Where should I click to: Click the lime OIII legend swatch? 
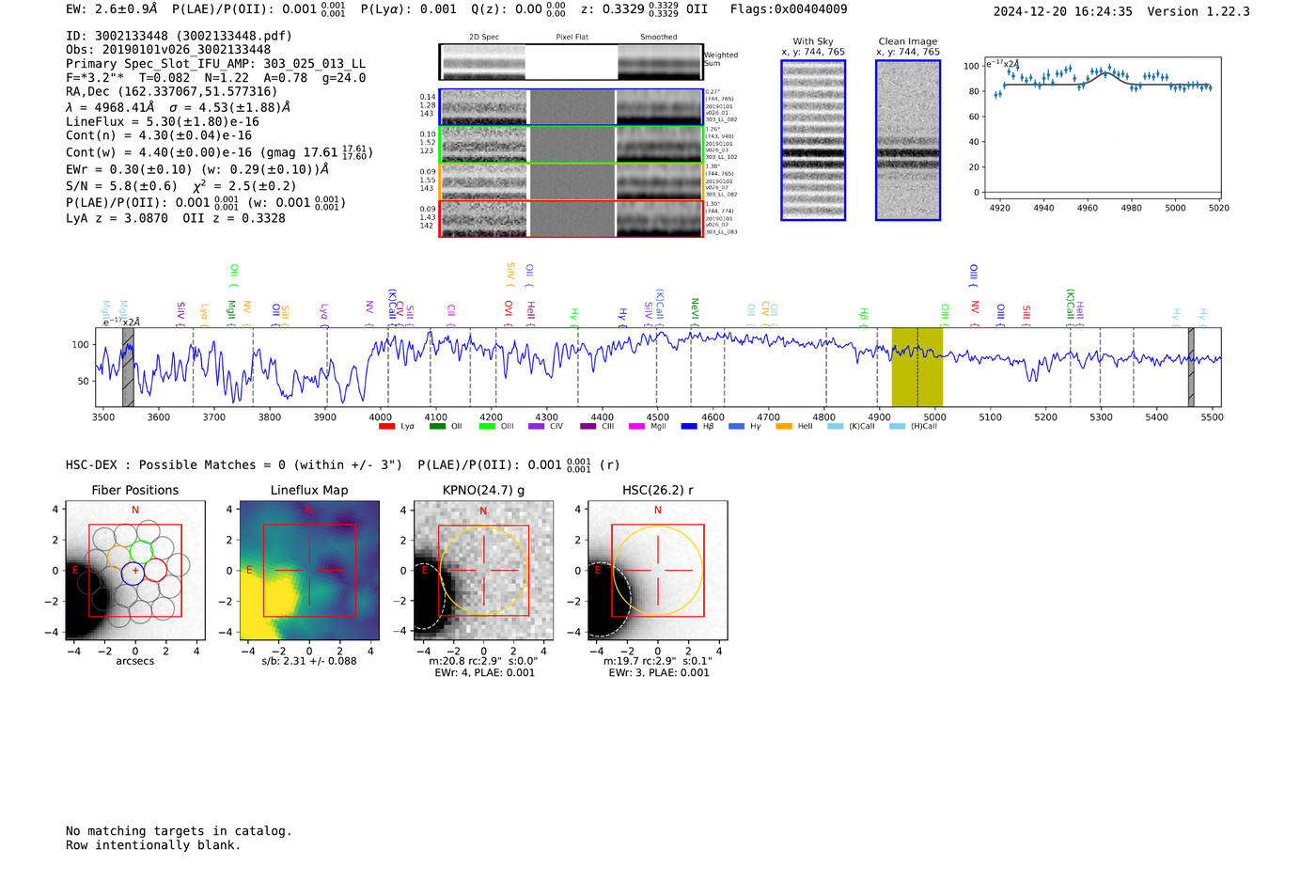[x=487, y=427]
